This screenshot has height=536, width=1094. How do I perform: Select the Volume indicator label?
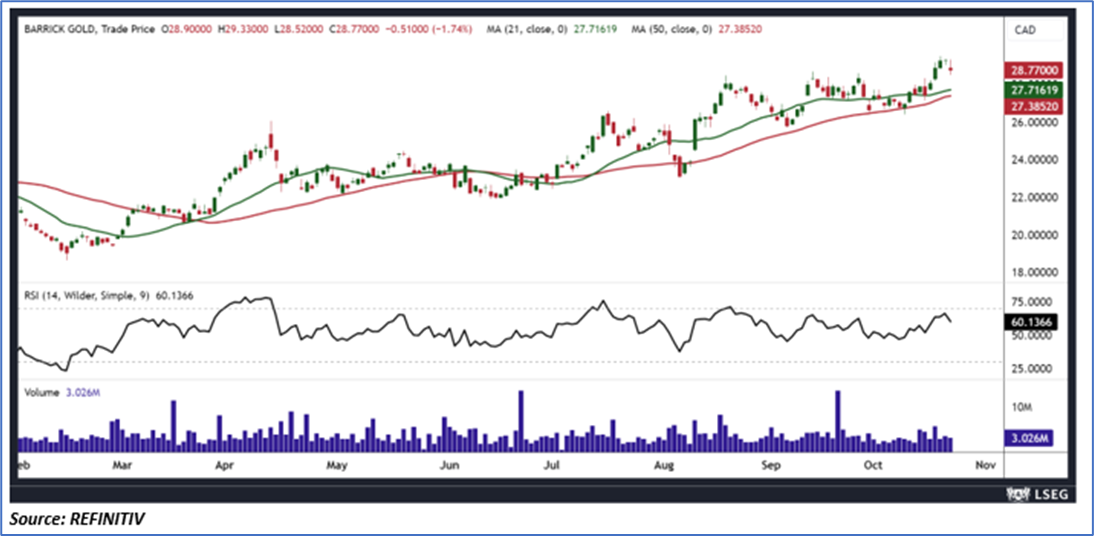(x=40, y=393)
